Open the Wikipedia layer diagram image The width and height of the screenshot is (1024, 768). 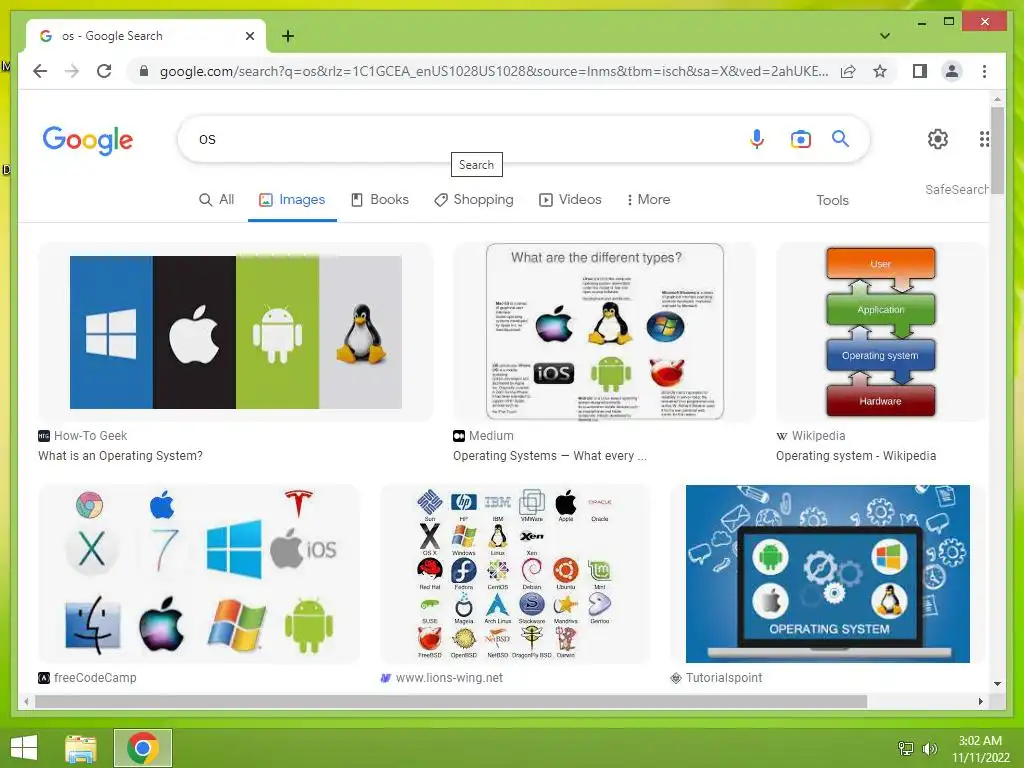pos(880,332)
